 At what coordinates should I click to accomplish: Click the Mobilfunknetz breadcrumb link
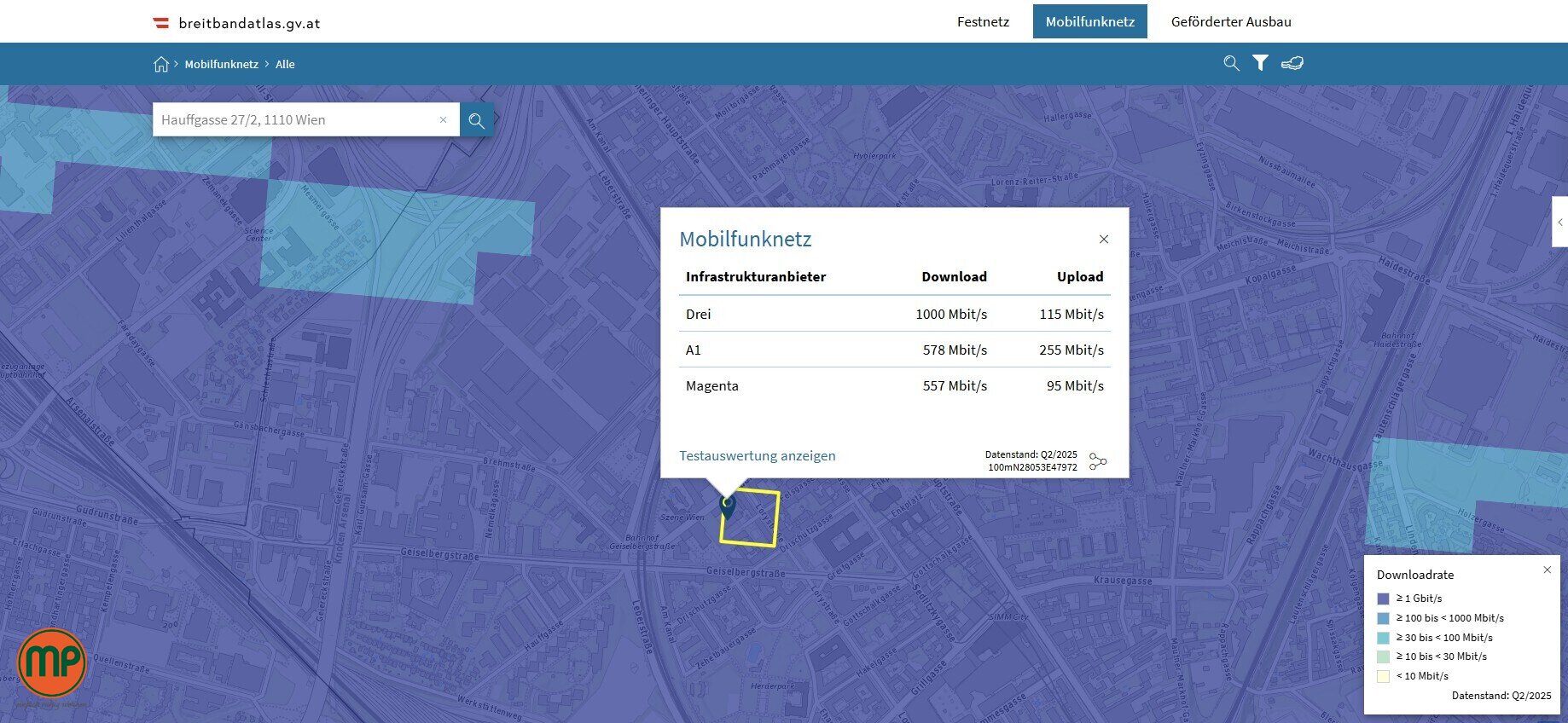point(221,65)
